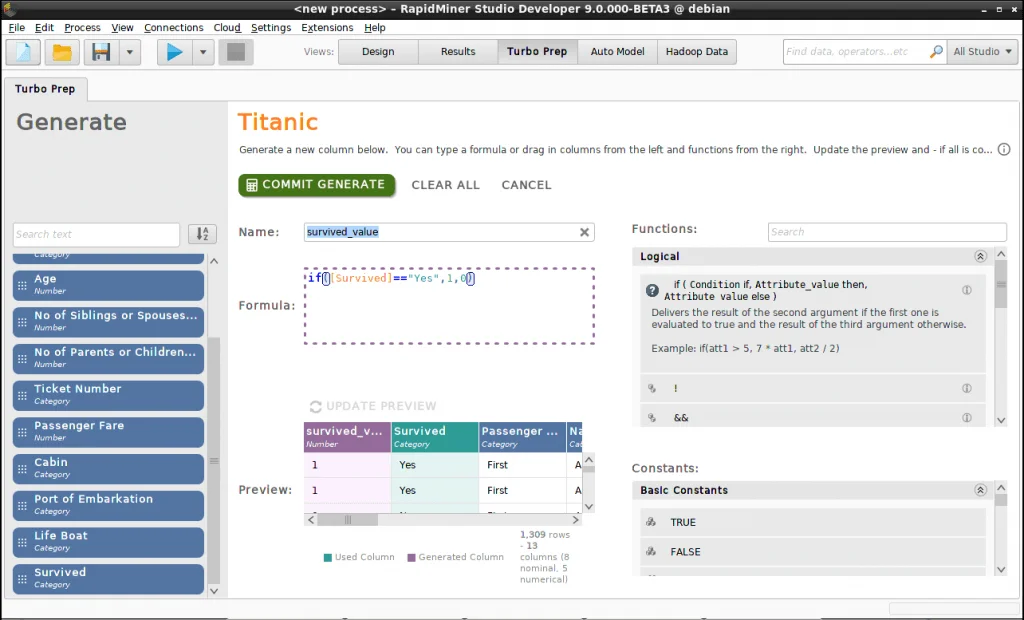The image size is (1024, 620).
Task: Switch to the Auto Model view
Action: (x=617, y=51)
